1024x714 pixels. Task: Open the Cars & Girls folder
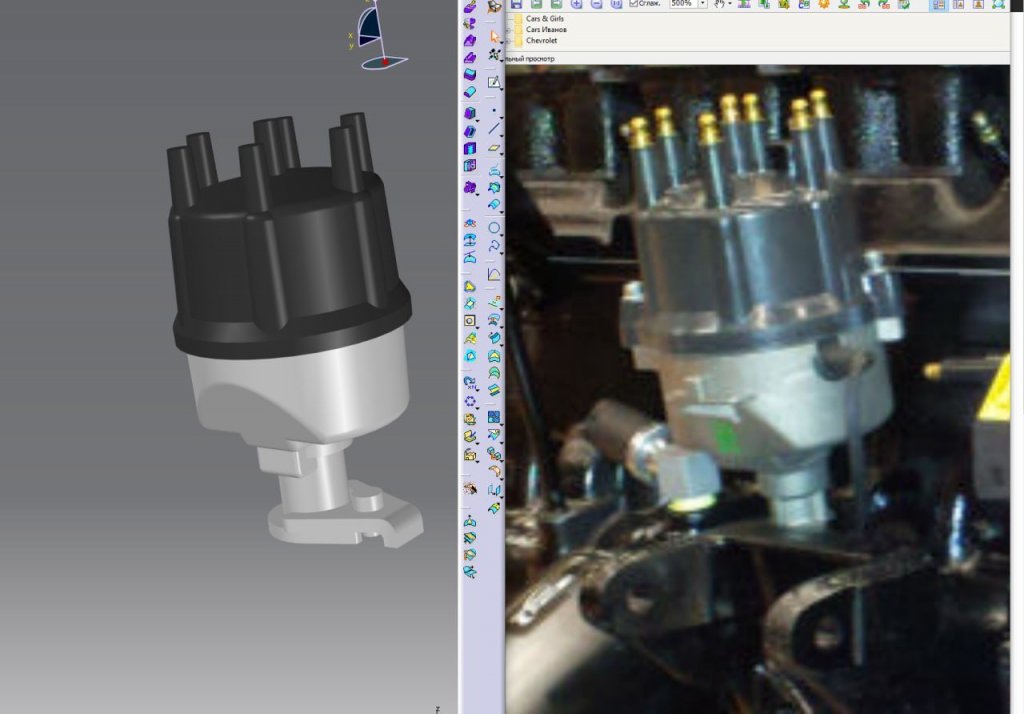click(544, 19)
